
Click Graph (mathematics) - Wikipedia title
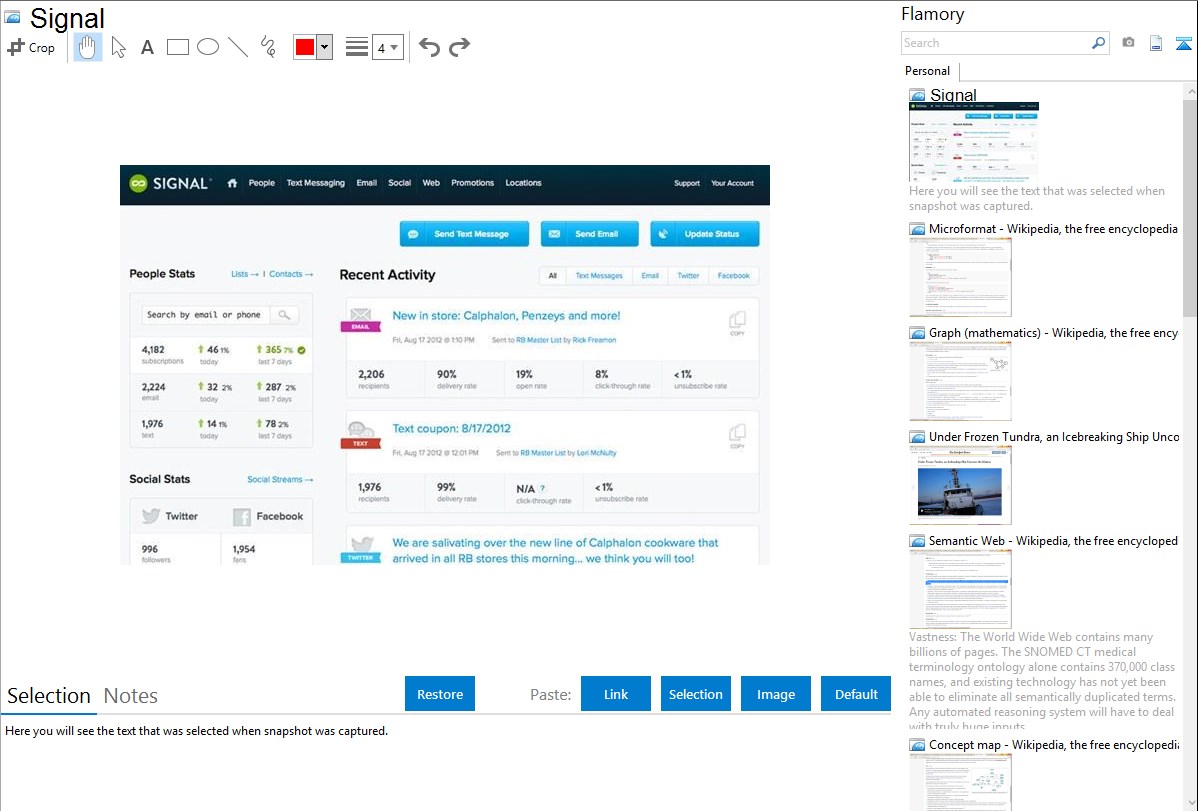pyautogui.click(x=1053, y=333)
